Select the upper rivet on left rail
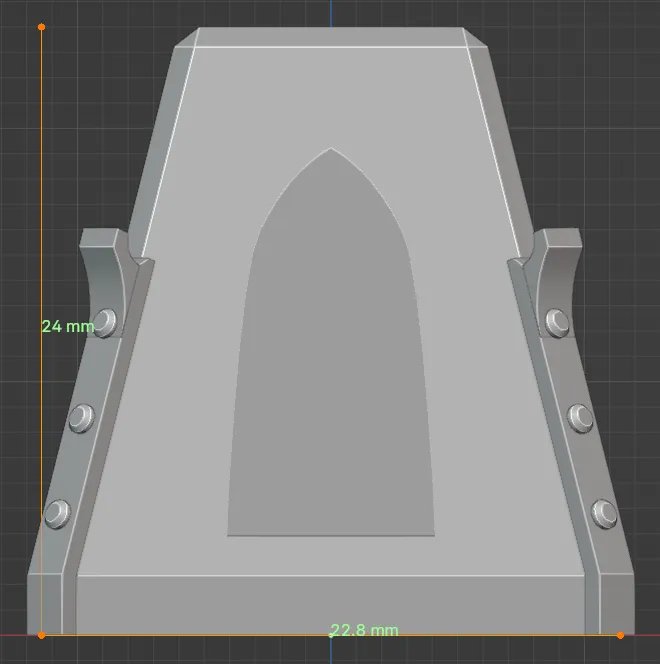The height and width of the screenshot is (664, 660). (x=106, y=321)
